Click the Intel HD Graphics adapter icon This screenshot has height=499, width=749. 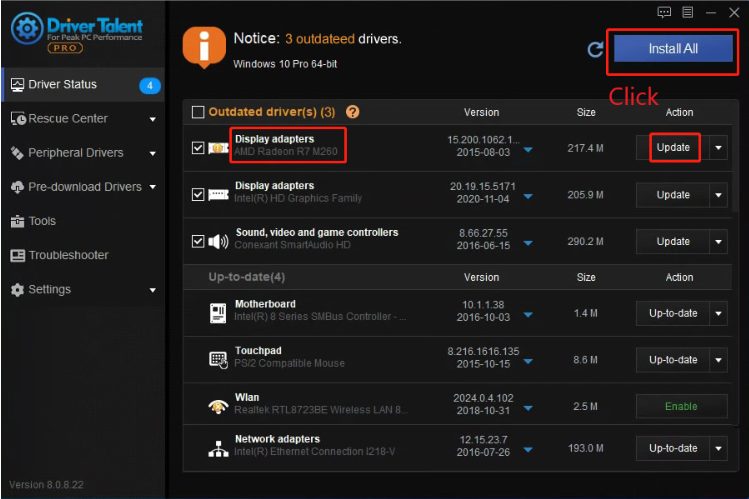(218, 195)
